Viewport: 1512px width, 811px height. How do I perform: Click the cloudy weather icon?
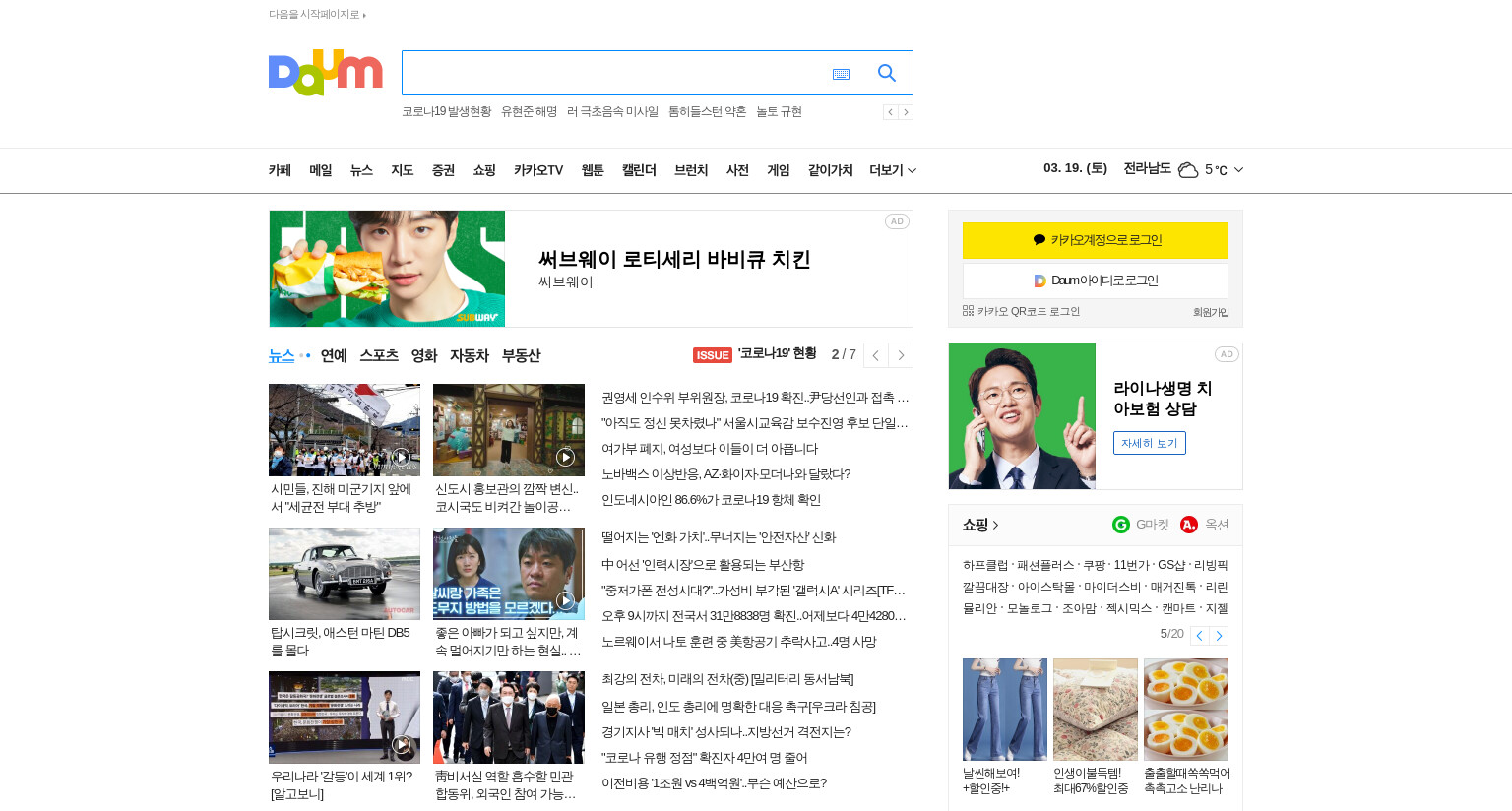[1188, 170]
